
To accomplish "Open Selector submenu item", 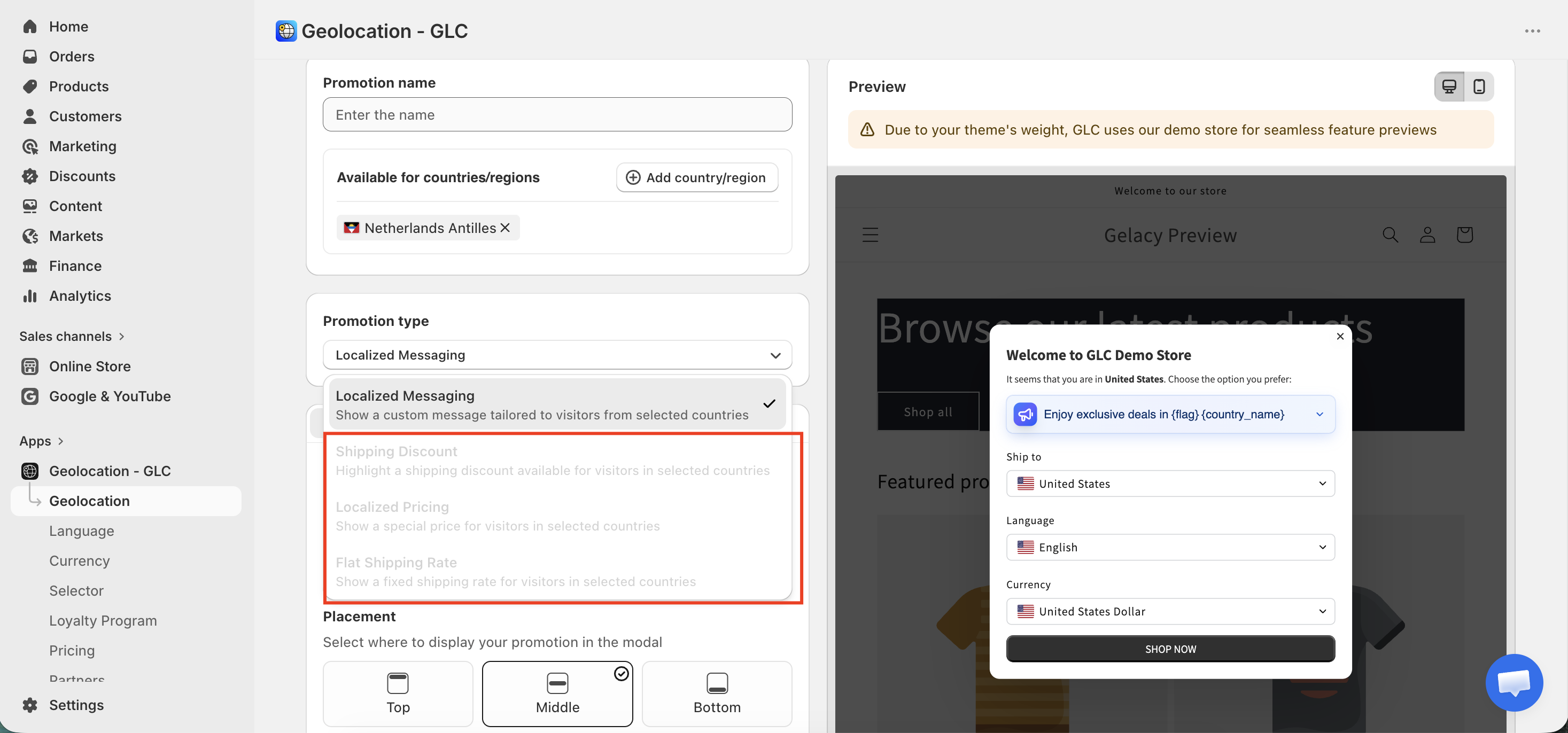I will tap(76, 591).
